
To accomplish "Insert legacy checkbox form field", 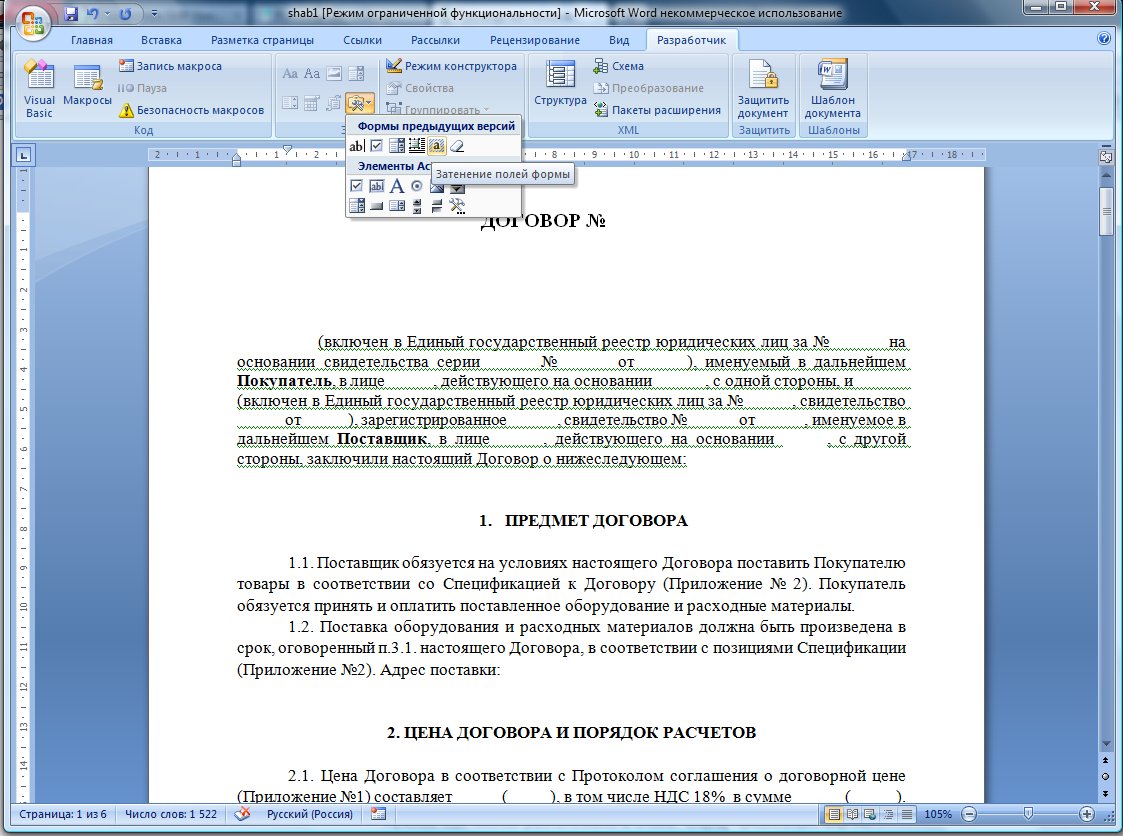I will [x=376, y=146].
